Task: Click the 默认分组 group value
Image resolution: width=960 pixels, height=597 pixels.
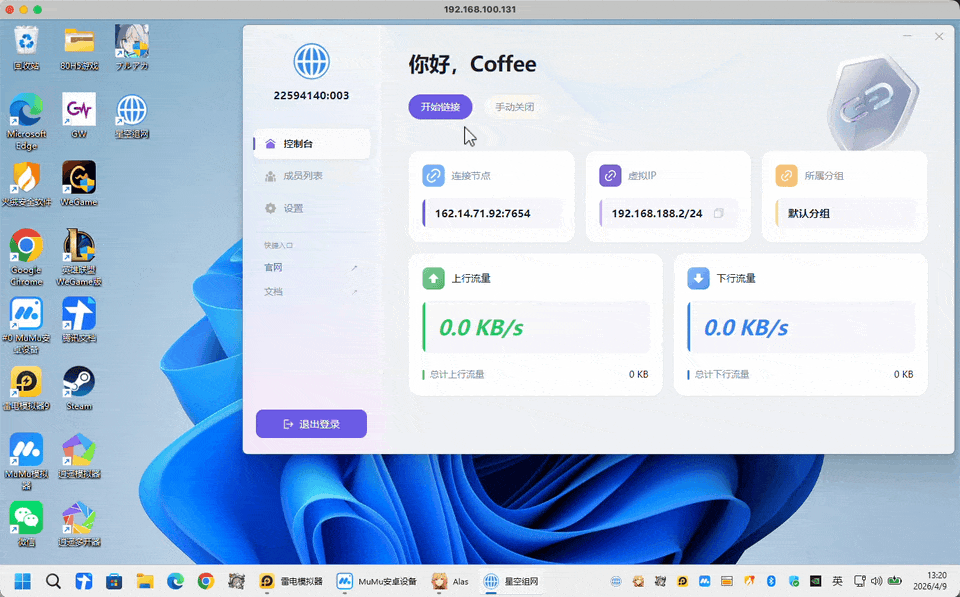Action: [809, 214]
